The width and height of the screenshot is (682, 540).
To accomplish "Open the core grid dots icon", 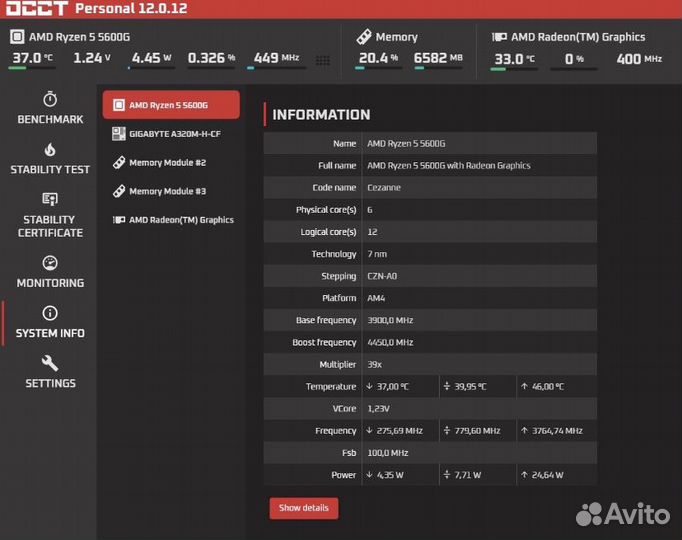I will click(322, 60).
